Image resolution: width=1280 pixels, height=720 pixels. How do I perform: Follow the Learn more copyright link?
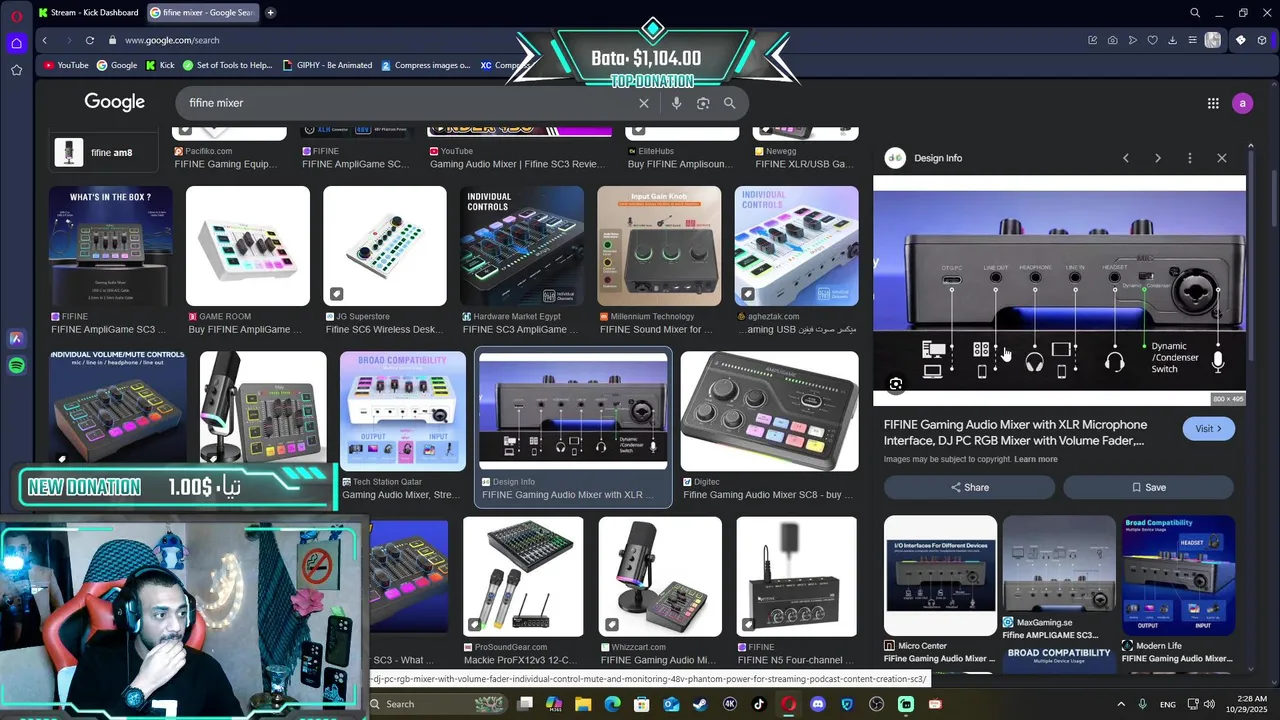tap(1035, 459)
